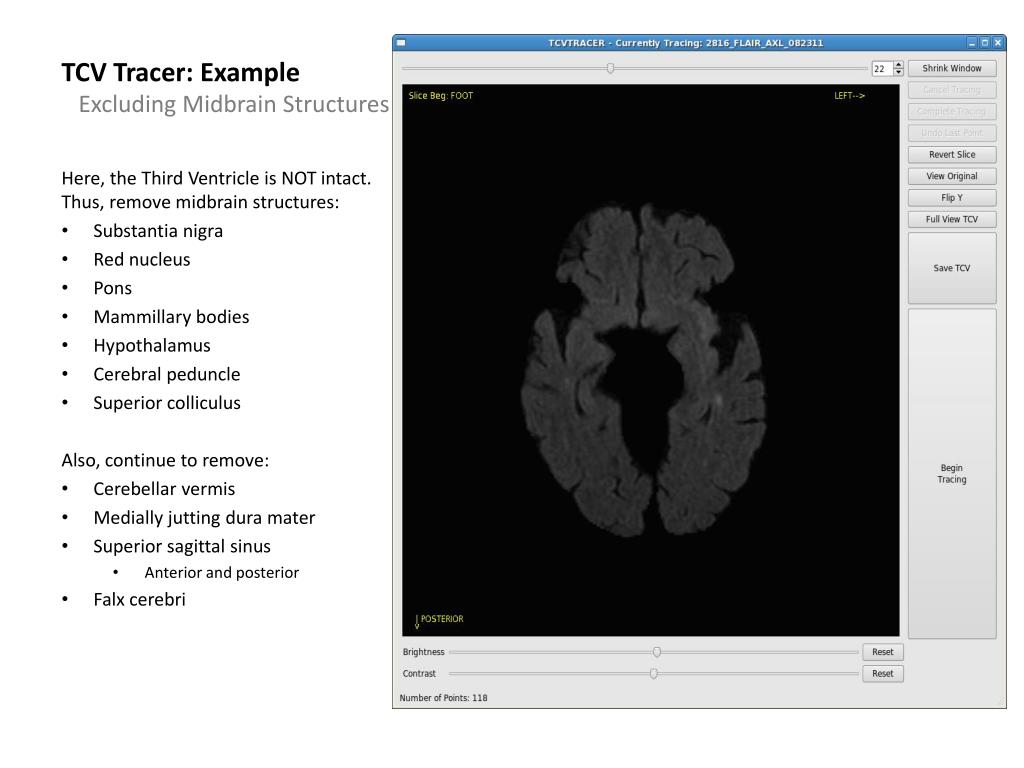Click the 'Cerebral peduncle' bullet
The image size is (1024, 768).
167,375
